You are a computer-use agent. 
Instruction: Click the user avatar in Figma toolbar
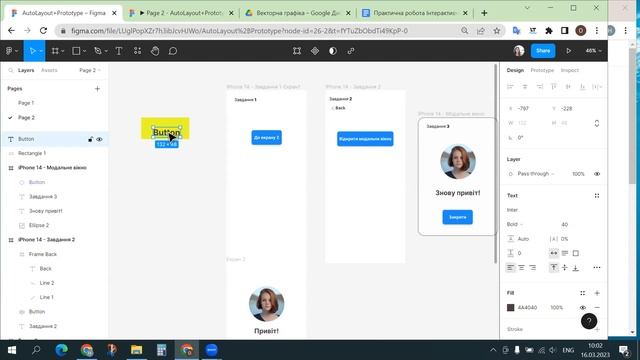point(519,51)
